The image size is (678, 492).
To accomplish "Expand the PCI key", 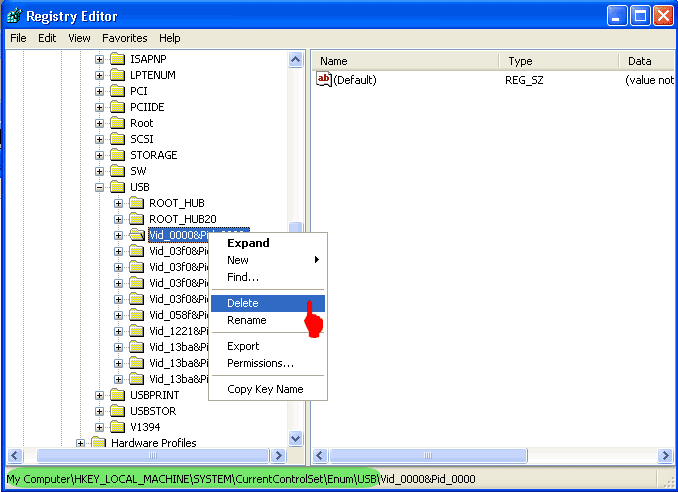I will pyautogui.click(x=99, y=91).
